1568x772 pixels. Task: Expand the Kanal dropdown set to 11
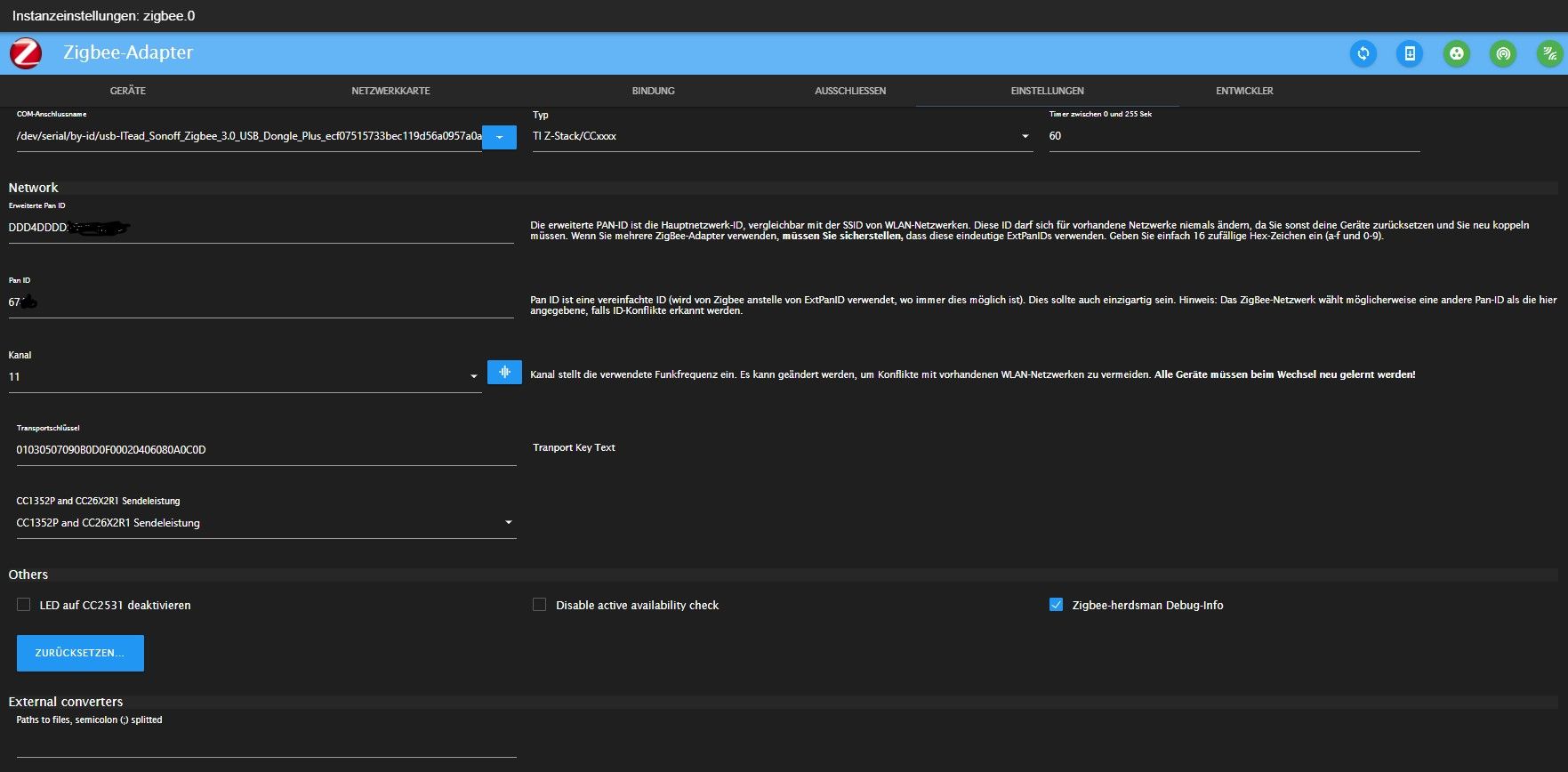pos(244,377)
